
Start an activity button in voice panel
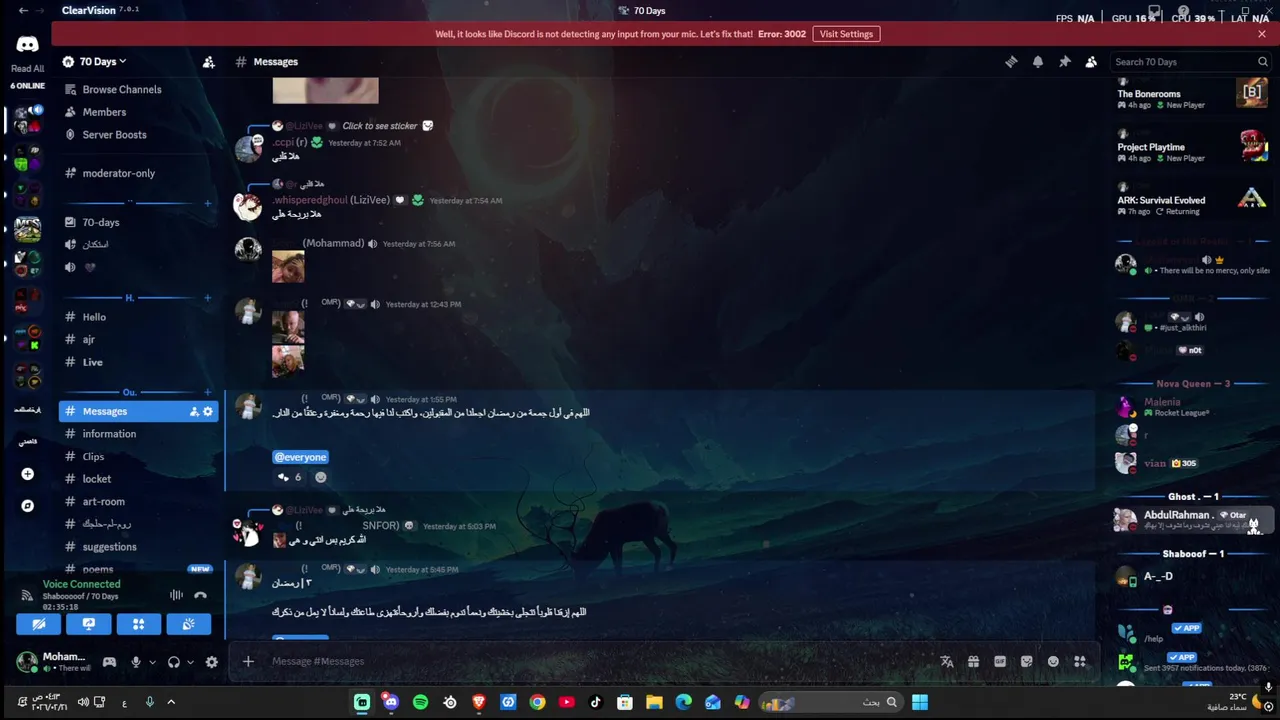(x=138, y=624)
